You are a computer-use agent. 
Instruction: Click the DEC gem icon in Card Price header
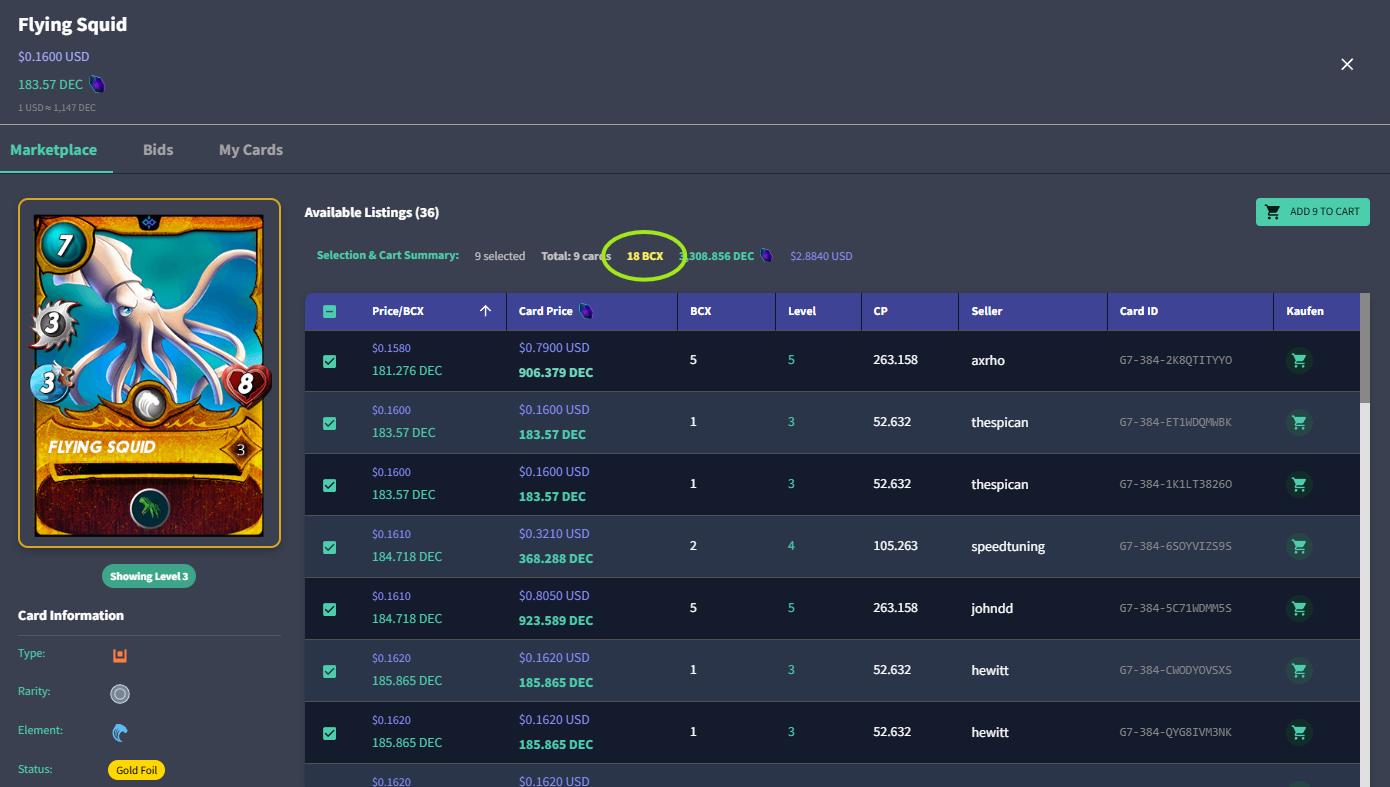586,311
